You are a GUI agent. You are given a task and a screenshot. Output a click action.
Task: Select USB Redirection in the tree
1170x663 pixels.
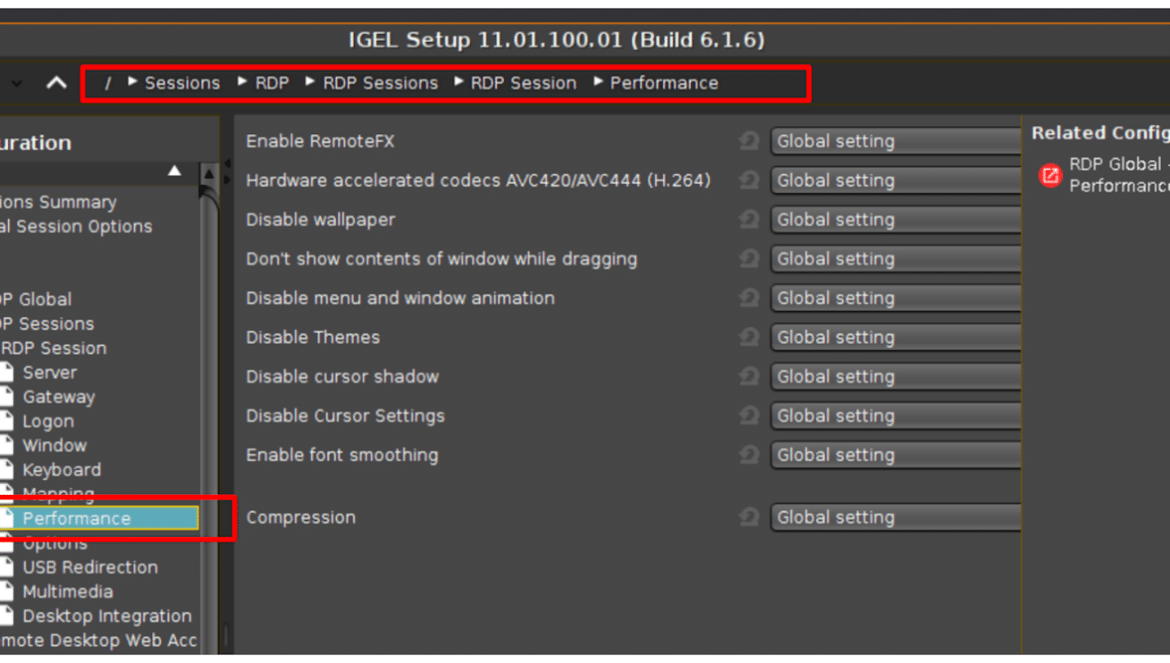[x=90, y=568]
